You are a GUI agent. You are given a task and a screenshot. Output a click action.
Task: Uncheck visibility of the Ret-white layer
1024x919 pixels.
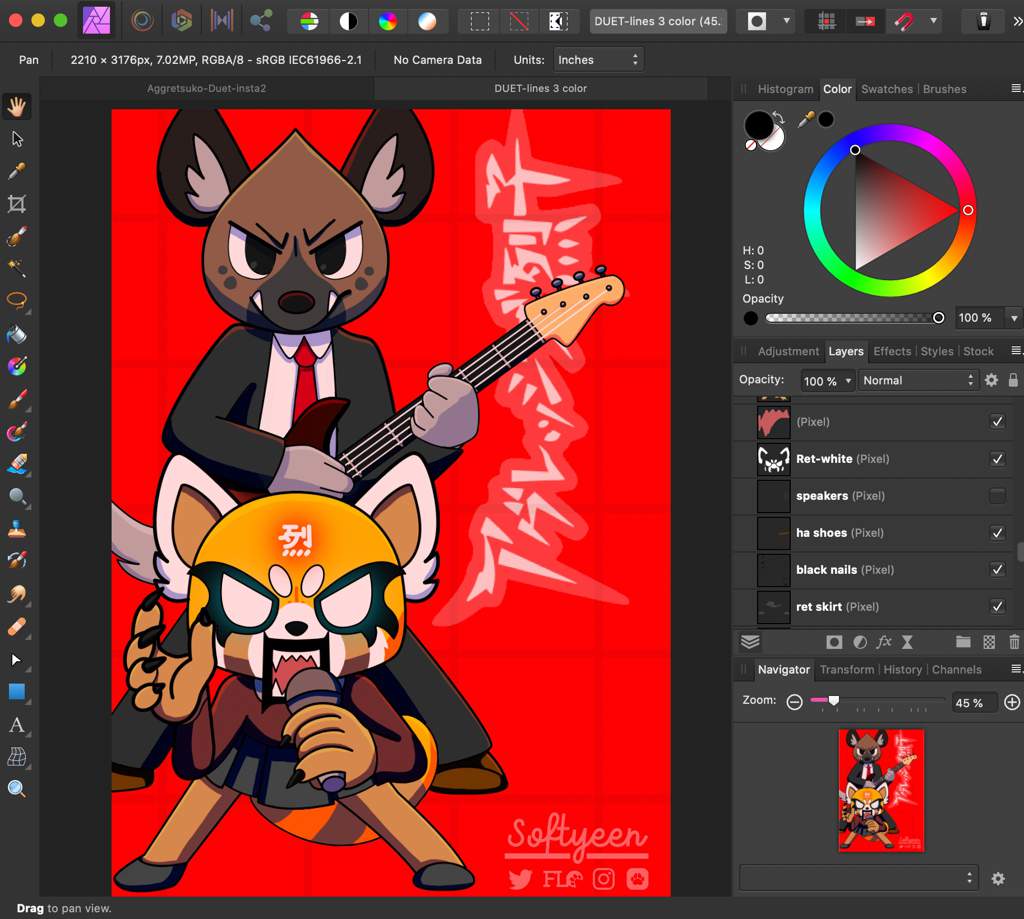tap(997, 459)
